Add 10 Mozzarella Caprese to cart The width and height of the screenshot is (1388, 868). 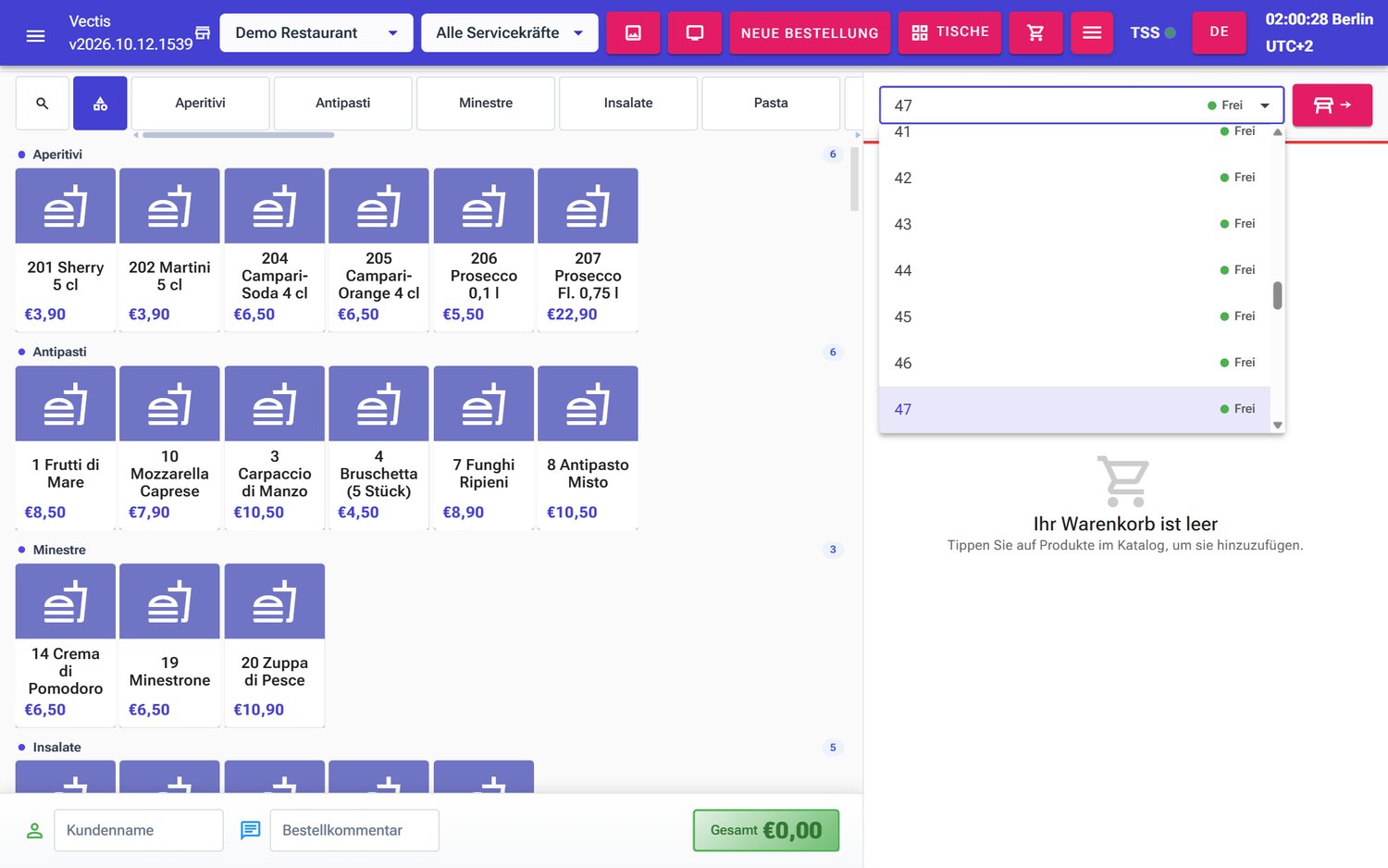(x=169, y=447)
